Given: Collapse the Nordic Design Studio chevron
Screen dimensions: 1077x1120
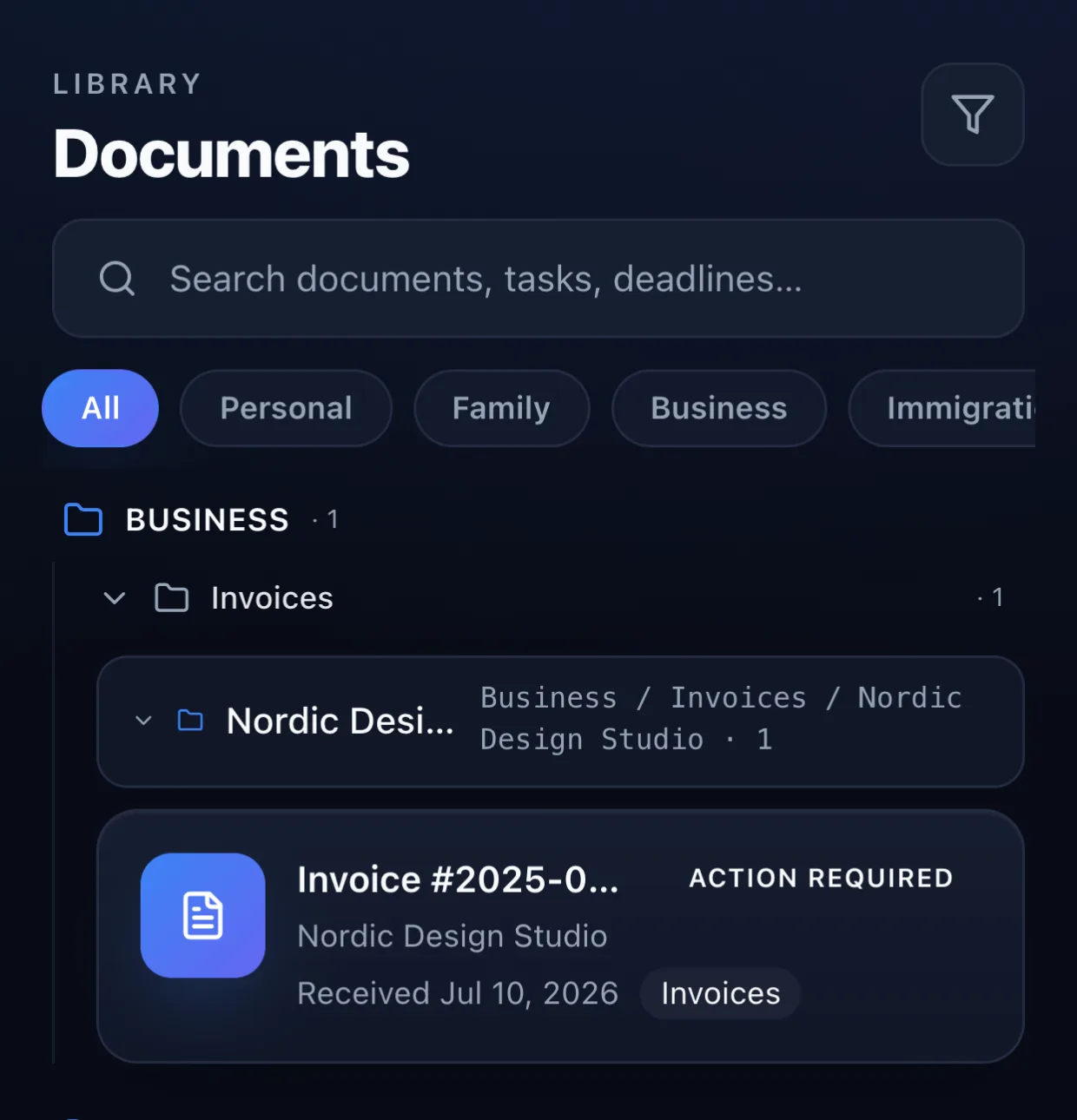Looking at the screenshot, I should point(144,721).
